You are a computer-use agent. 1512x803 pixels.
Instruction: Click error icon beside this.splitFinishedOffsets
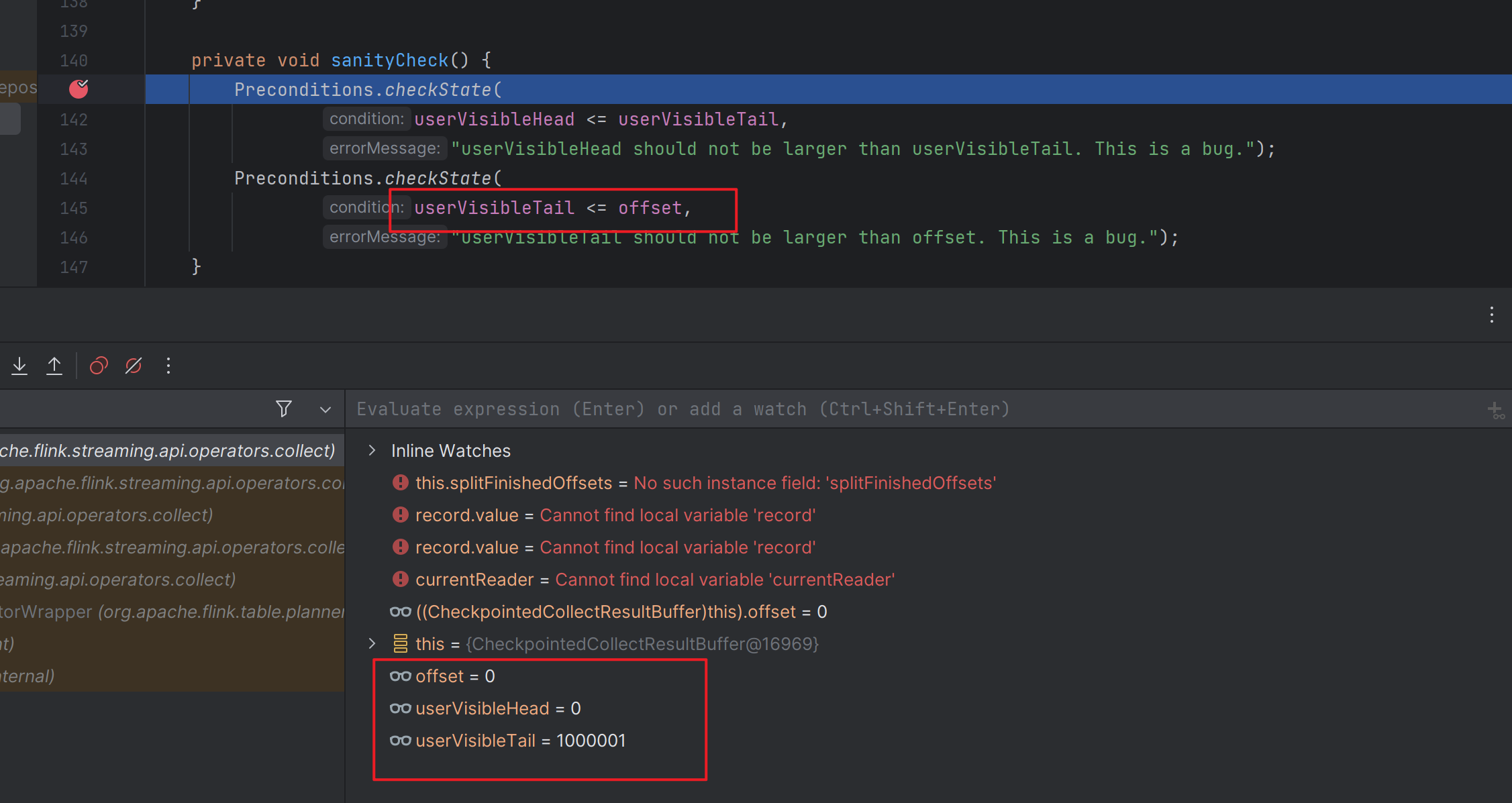point(401,483)
